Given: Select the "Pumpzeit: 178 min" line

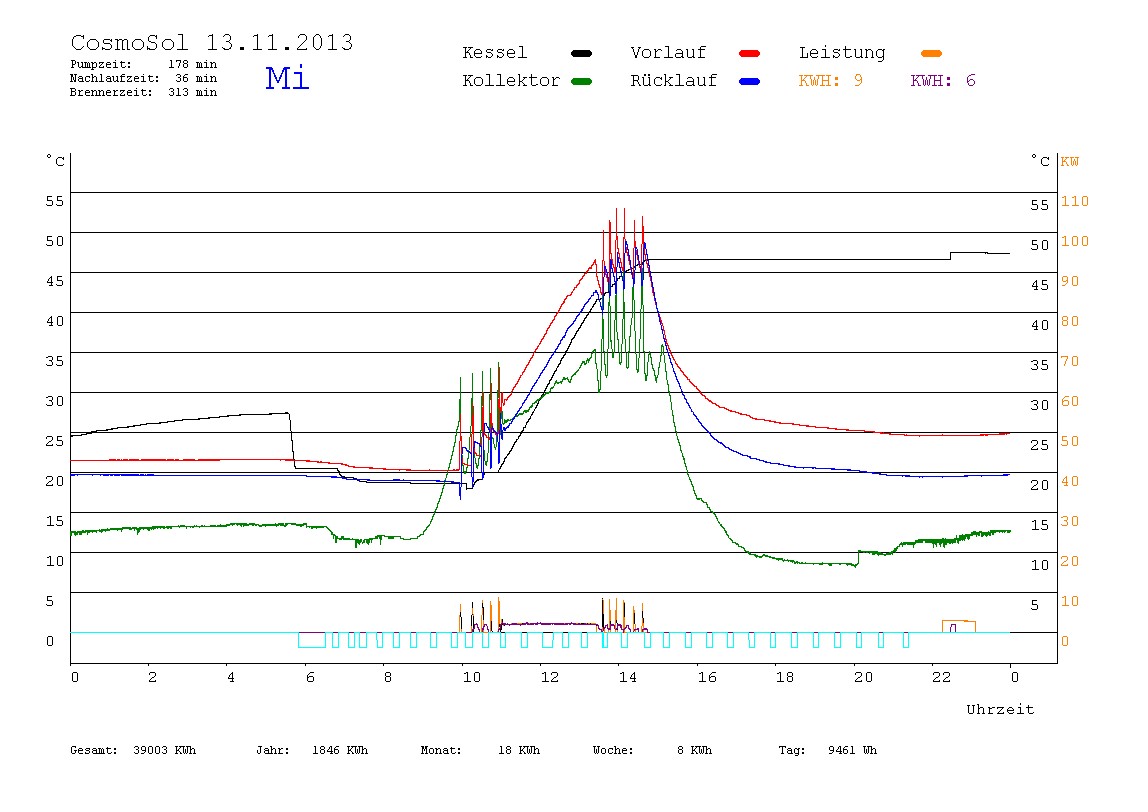Looking at the screenshot, I should point(144,64).
